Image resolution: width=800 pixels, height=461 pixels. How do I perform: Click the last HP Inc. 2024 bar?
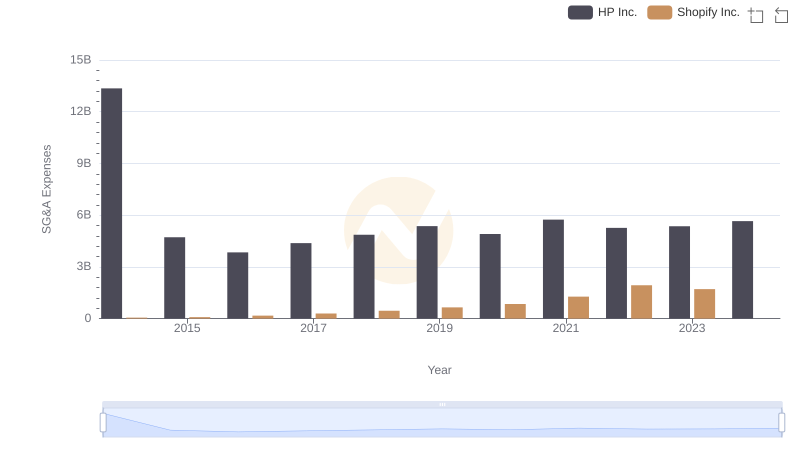(742, 270)
